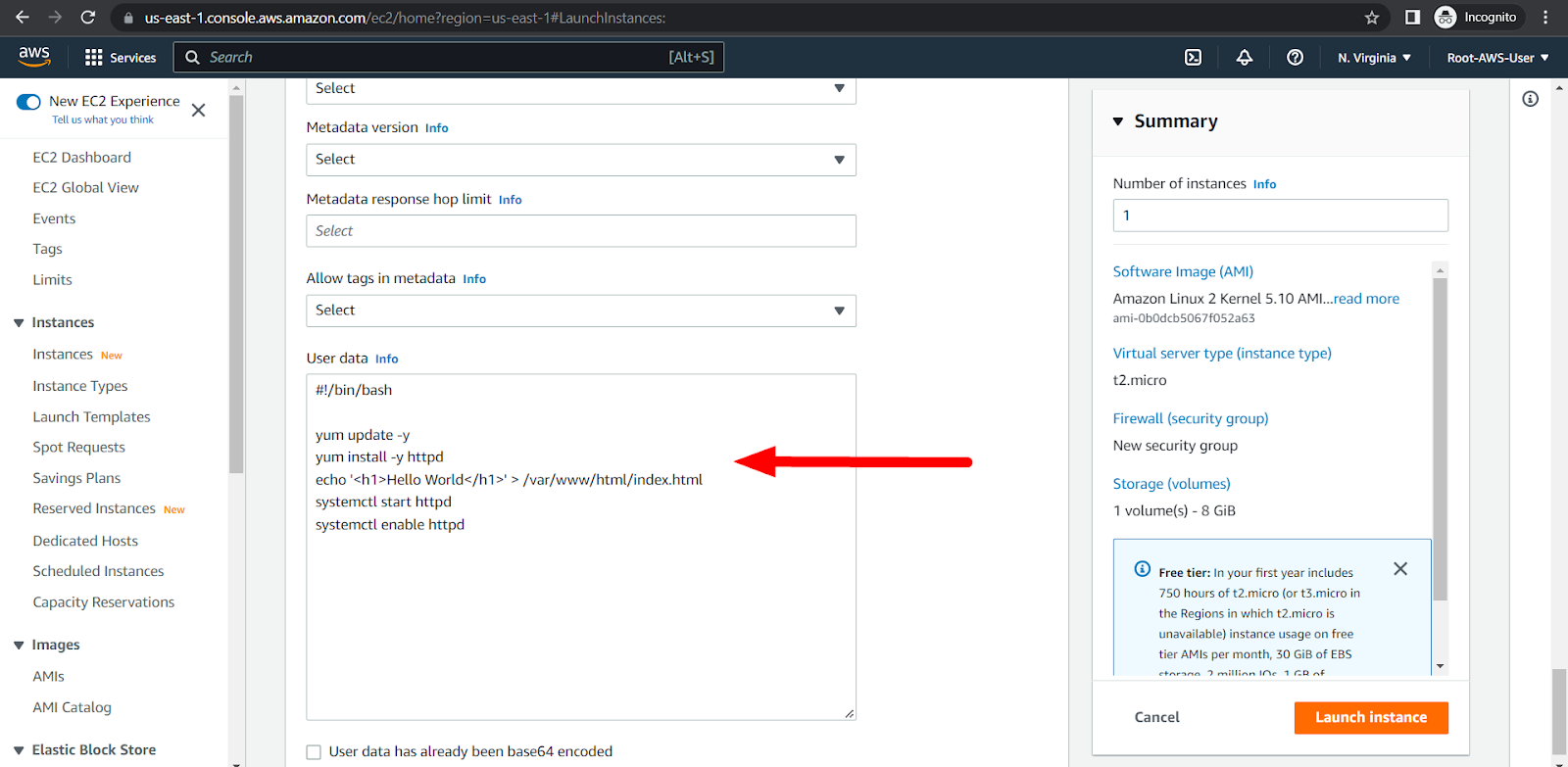Click the left sidebar scrollbar

tap(235, 284)
